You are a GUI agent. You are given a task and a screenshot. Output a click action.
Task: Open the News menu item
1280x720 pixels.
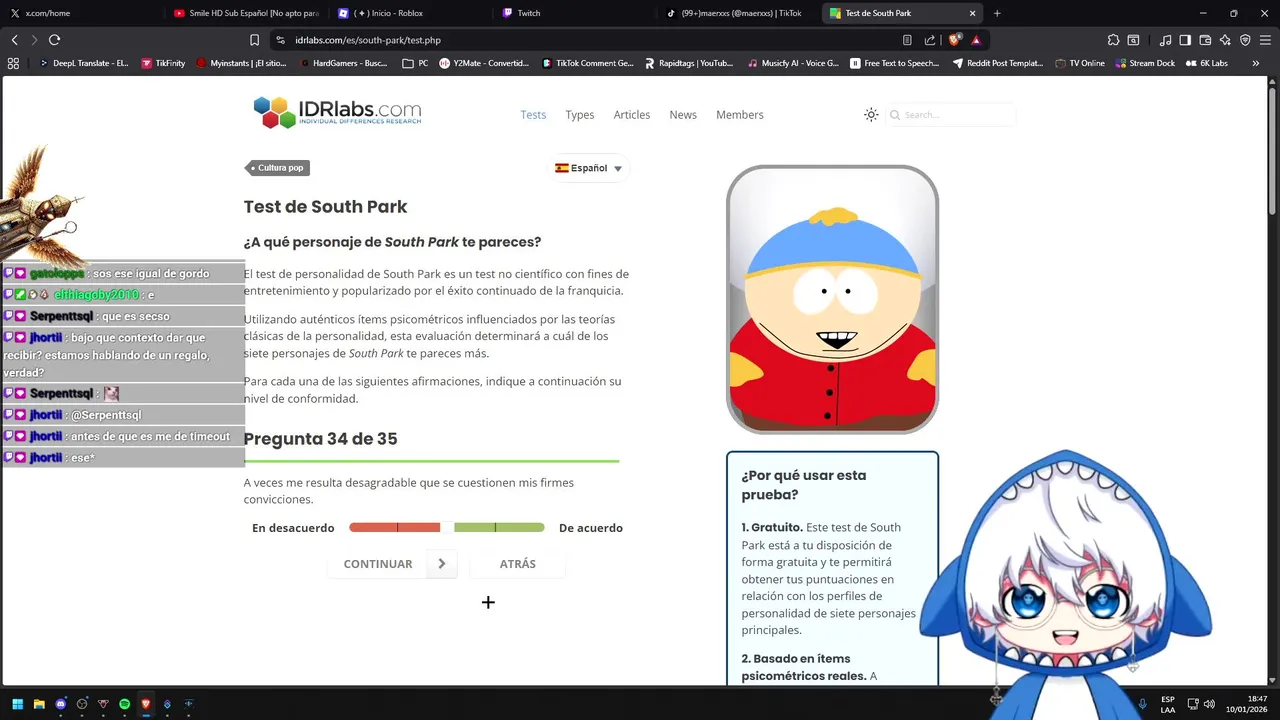point(683,115)
